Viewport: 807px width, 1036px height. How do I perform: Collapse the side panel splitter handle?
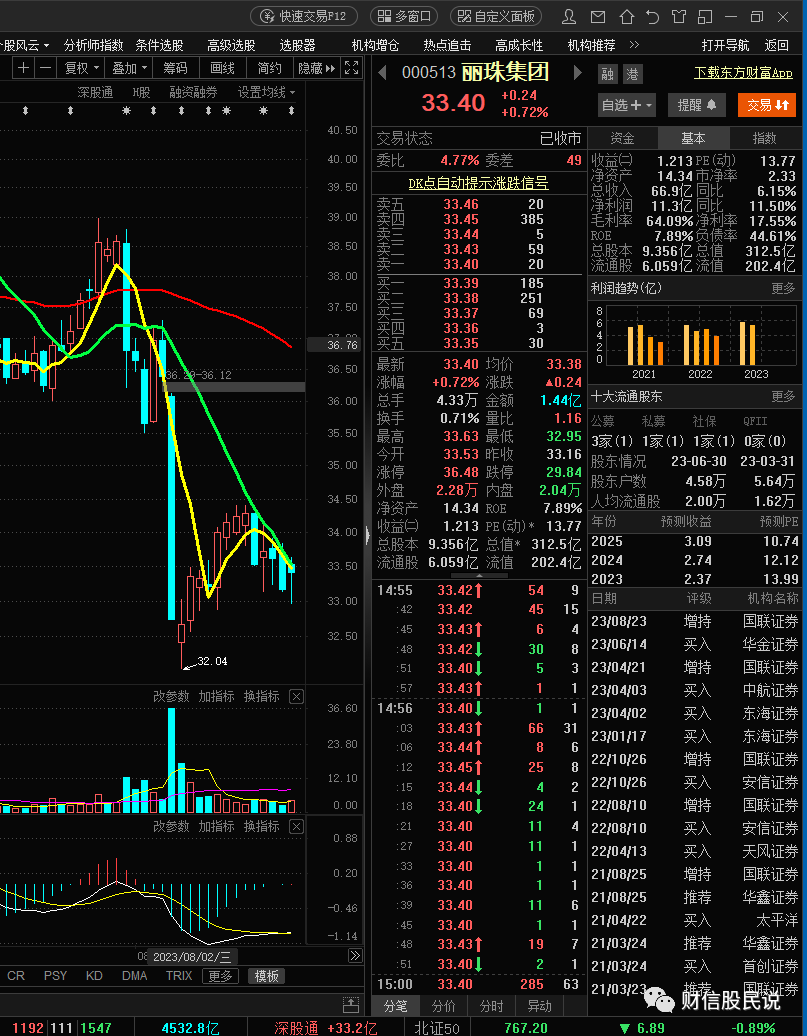pyautogui.click(x=367, y=534)
